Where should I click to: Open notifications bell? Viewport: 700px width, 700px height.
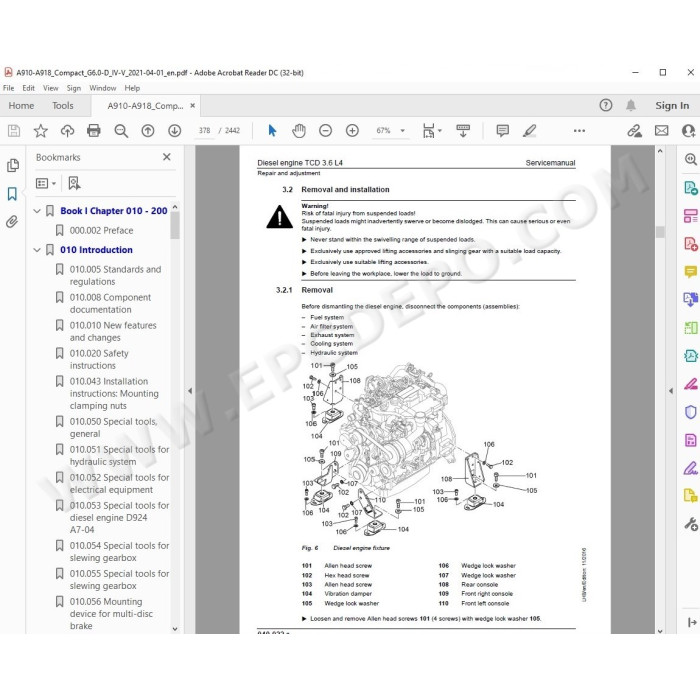click(631, 105)
